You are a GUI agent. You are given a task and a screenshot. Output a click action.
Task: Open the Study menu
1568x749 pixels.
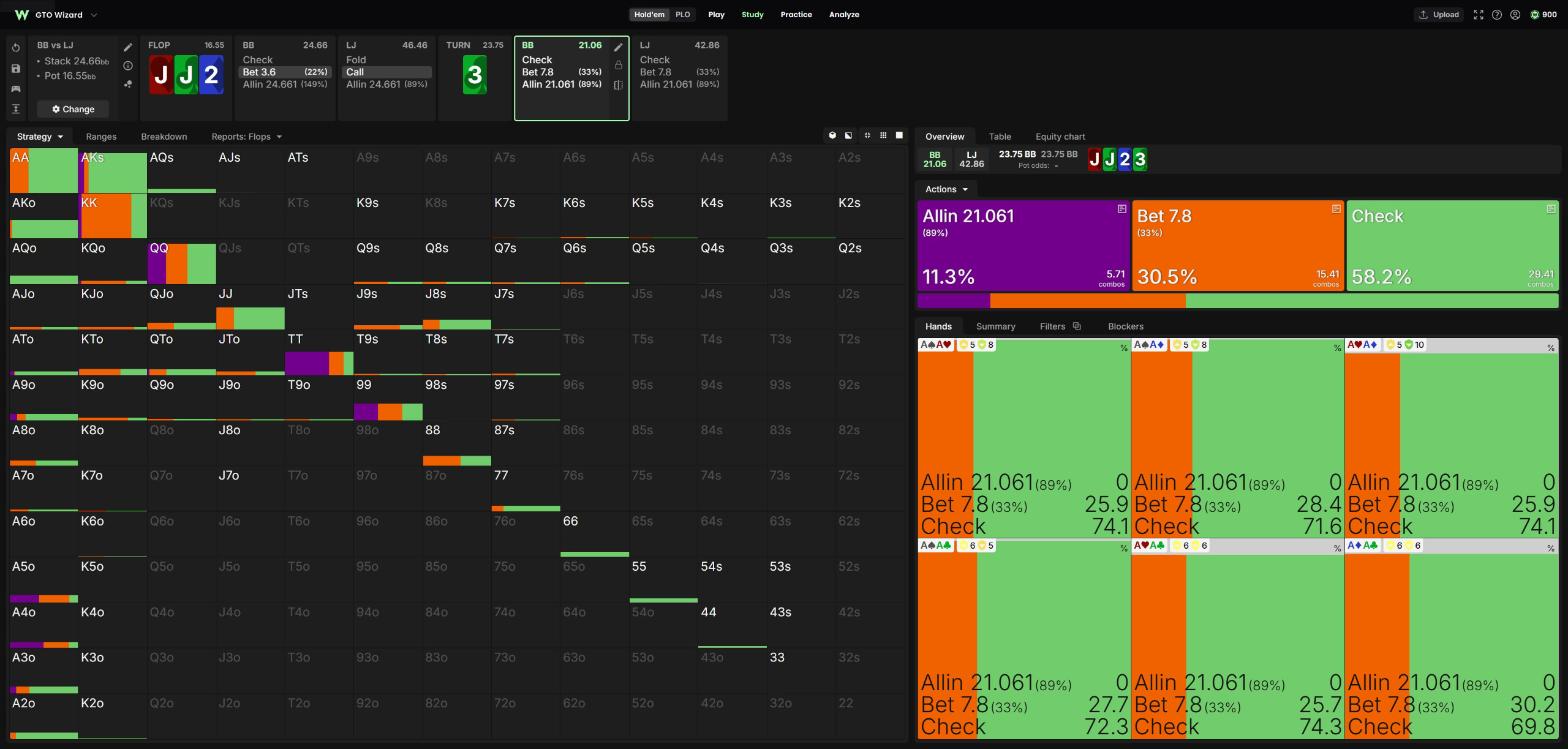[752, 15]
